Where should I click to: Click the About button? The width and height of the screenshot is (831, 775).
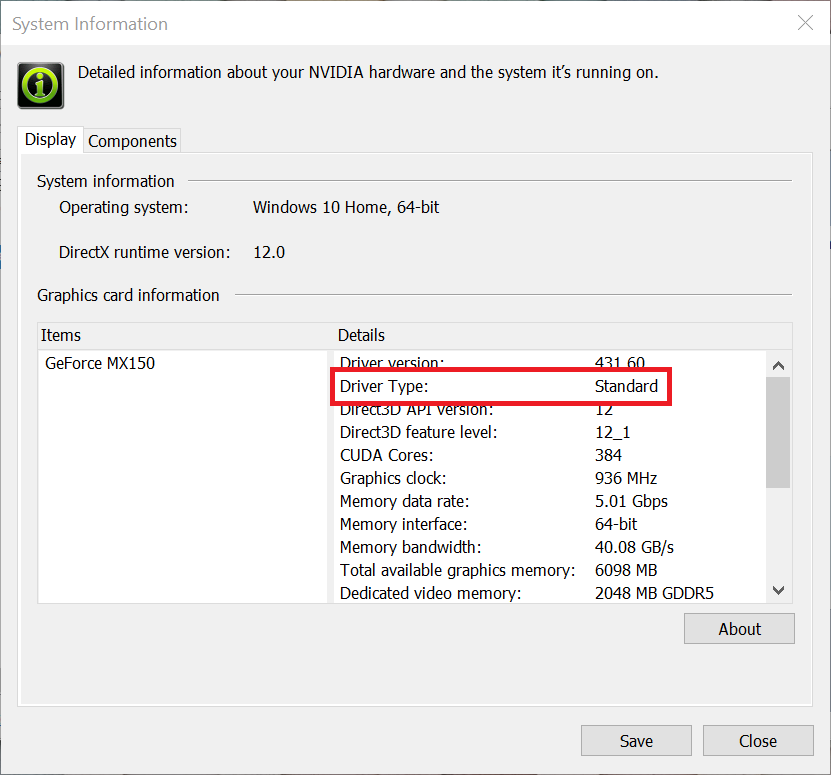[x=739, y=629]
